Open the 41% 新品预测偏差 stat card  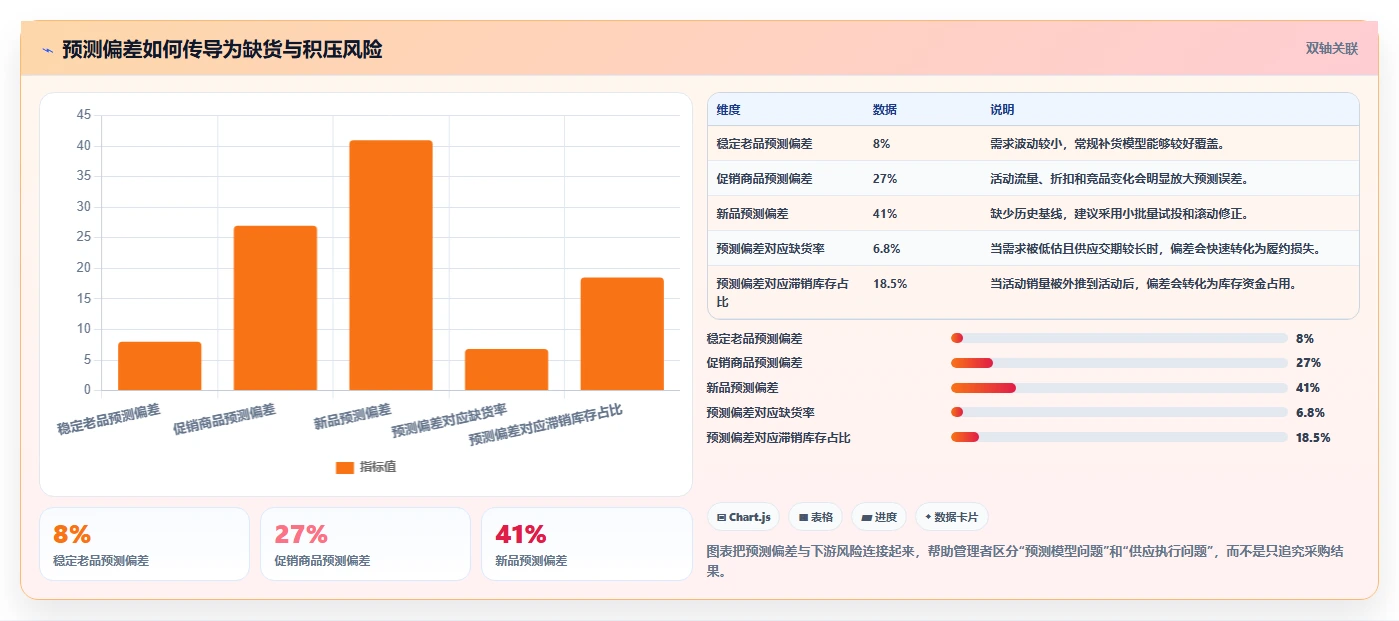click(x=586, y=544)
